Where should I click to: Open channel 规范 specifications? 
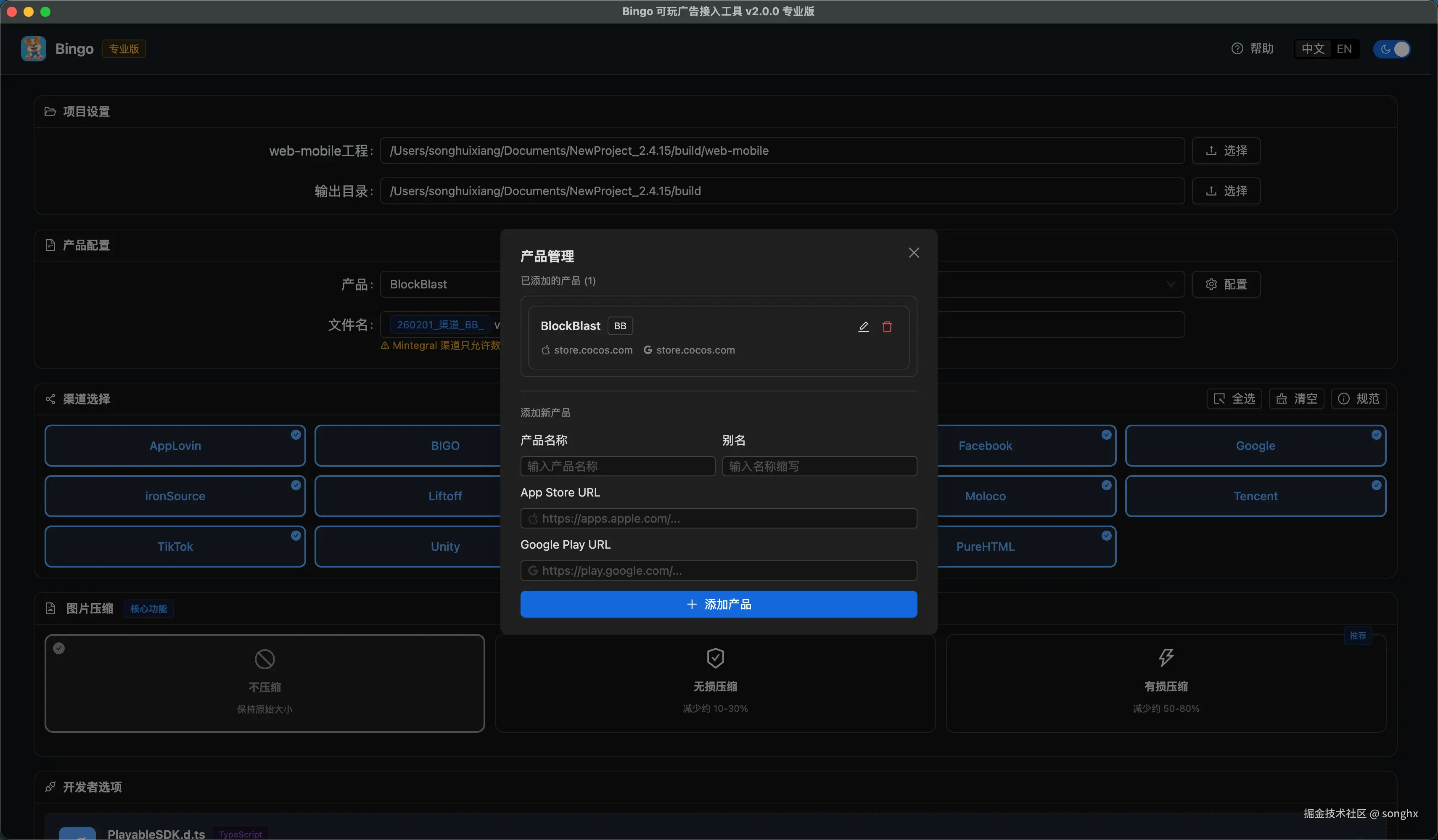tap(1359, 398)
